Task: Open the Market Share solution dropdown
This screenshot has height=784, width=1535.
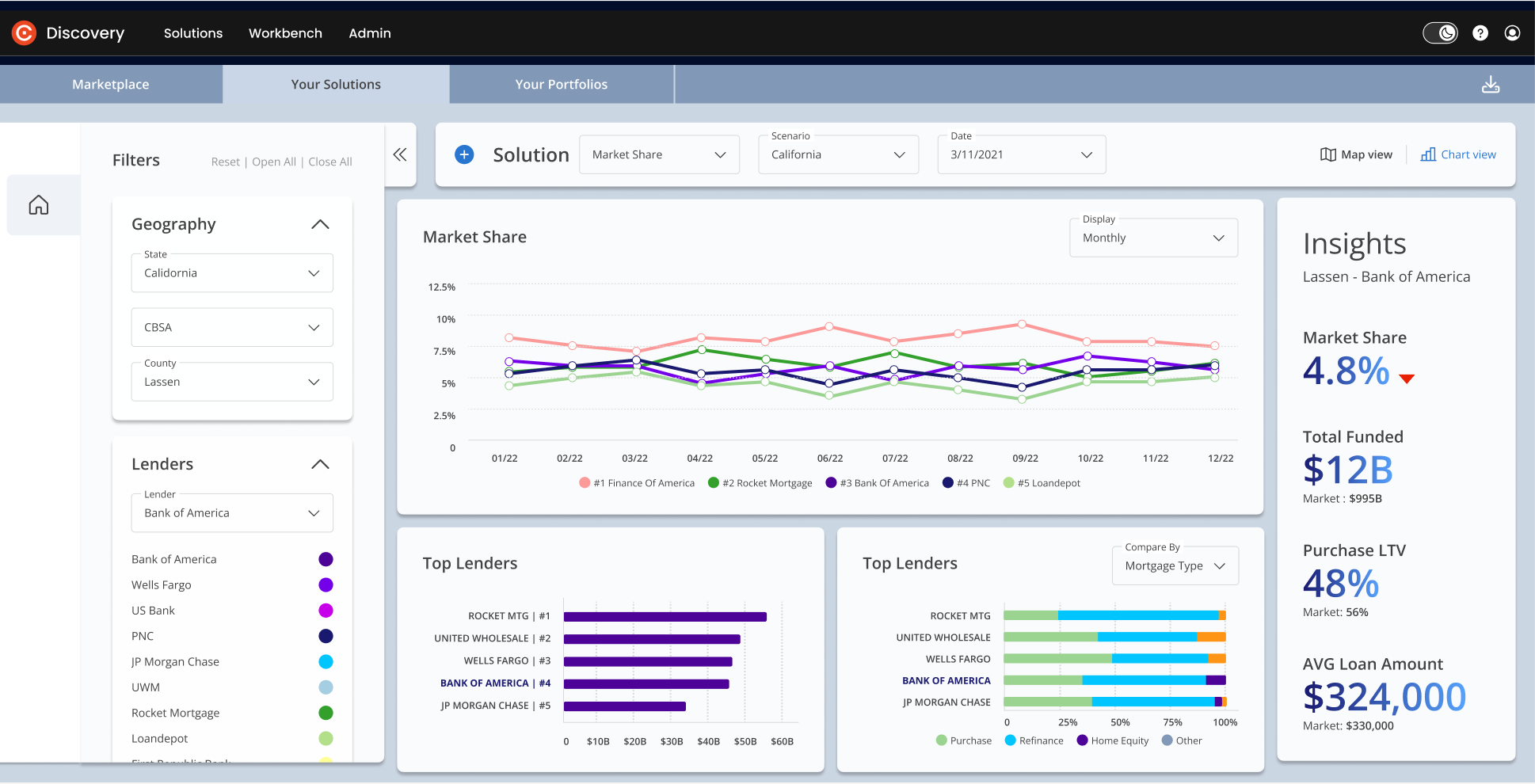Action: pos(659,154)
